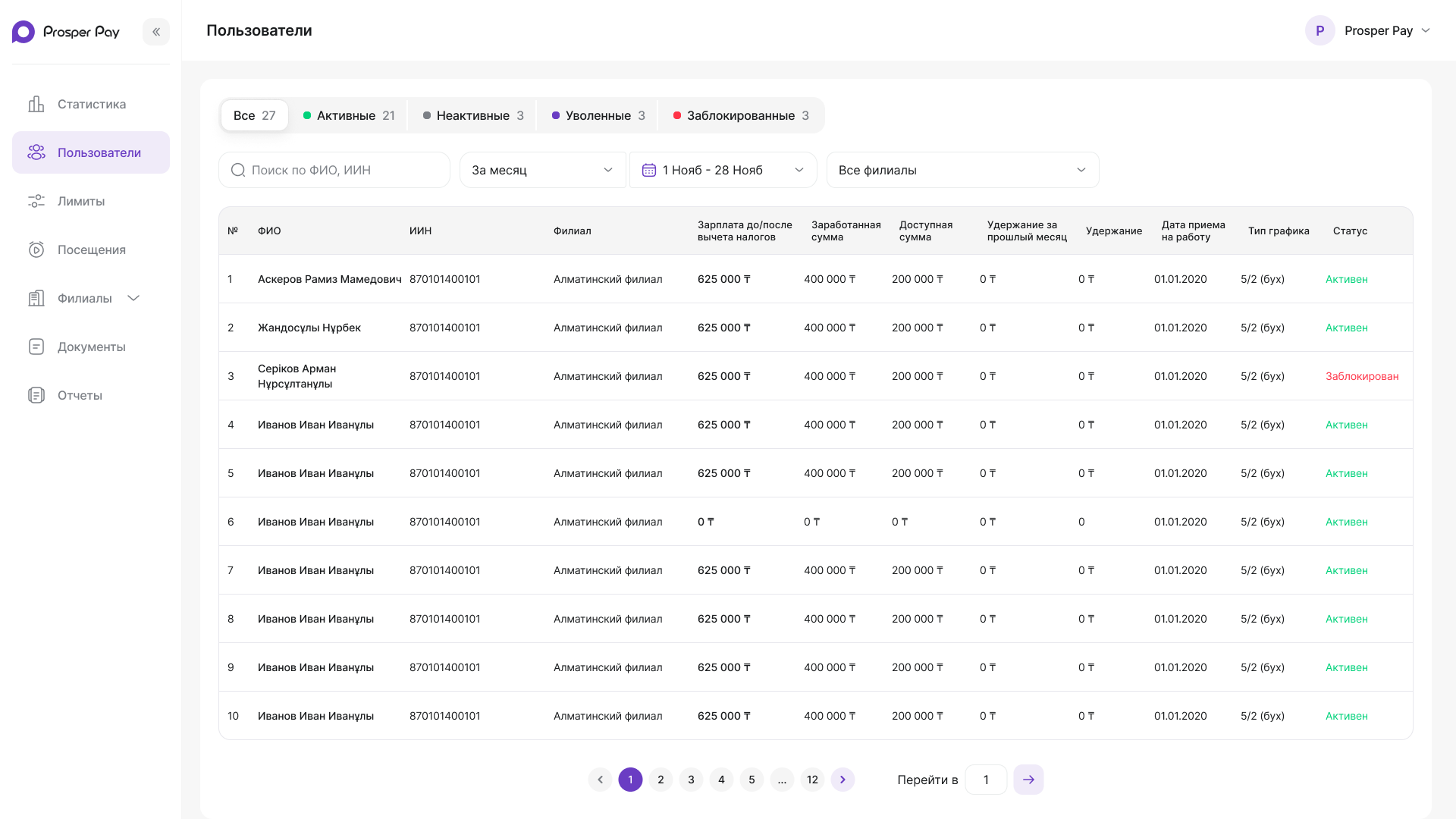1456x819 pixels.
Task: Click the Документы sidebar icon
Action: 36,347
